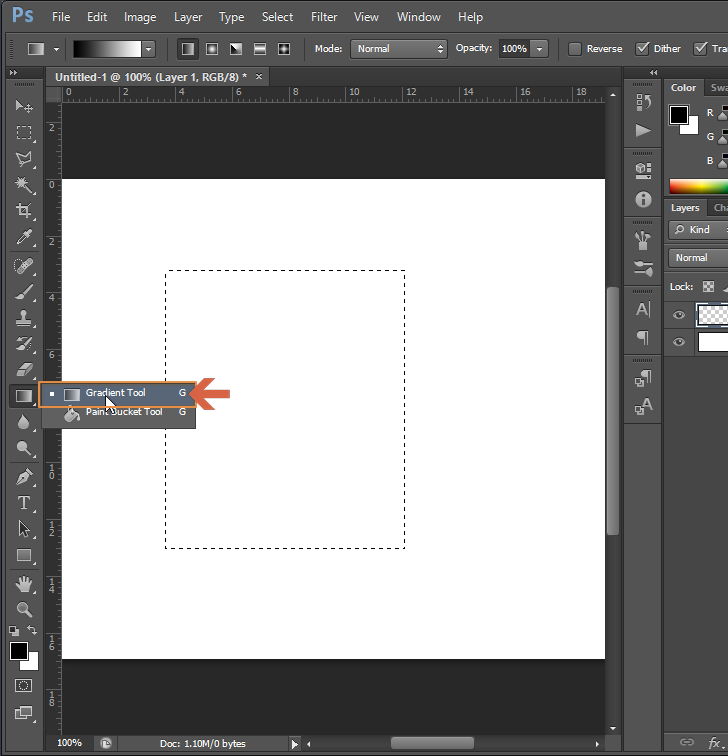Enable the Reverse checkbox
The image size is (728, 756).
(x=574, y=49)
